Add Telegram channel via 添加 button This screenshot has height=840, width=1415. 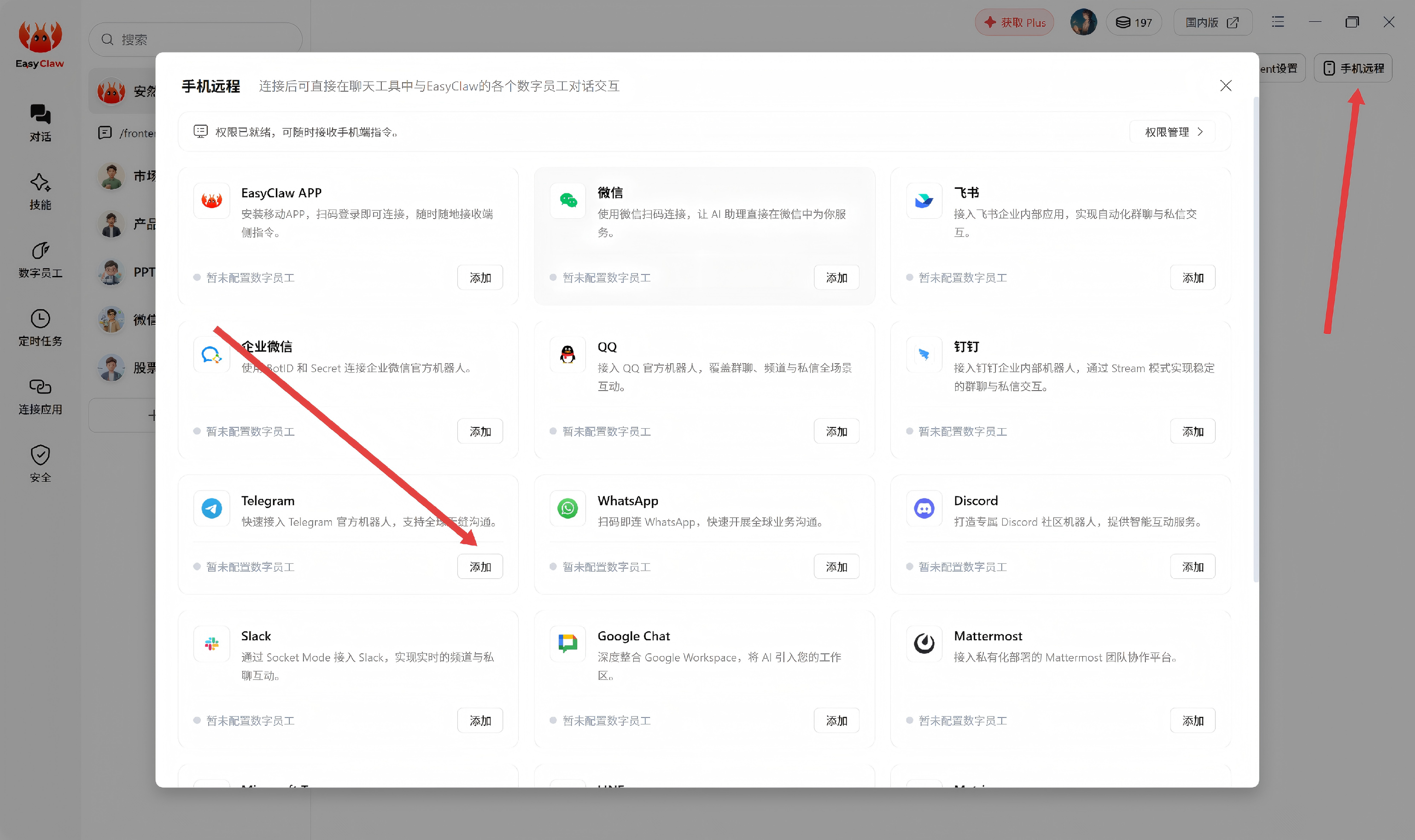480,566
